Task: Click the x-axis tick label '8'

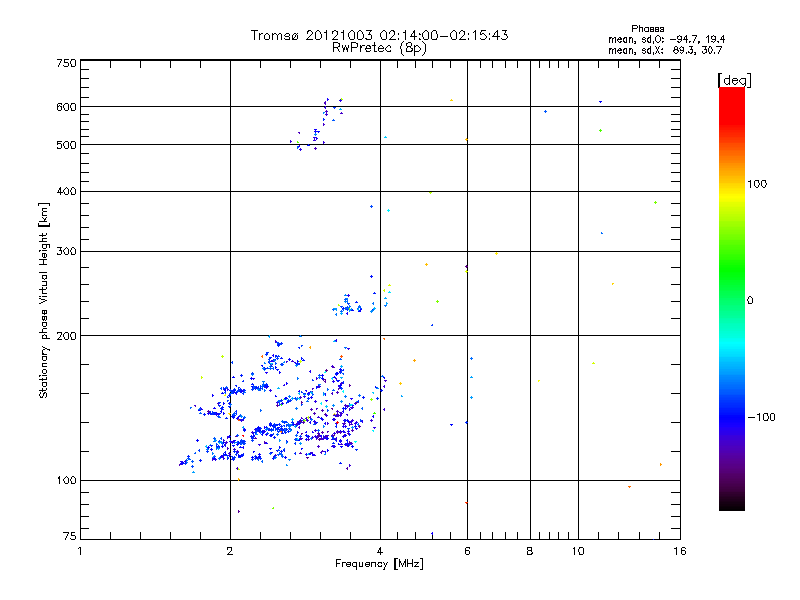Action: (530, 551)
